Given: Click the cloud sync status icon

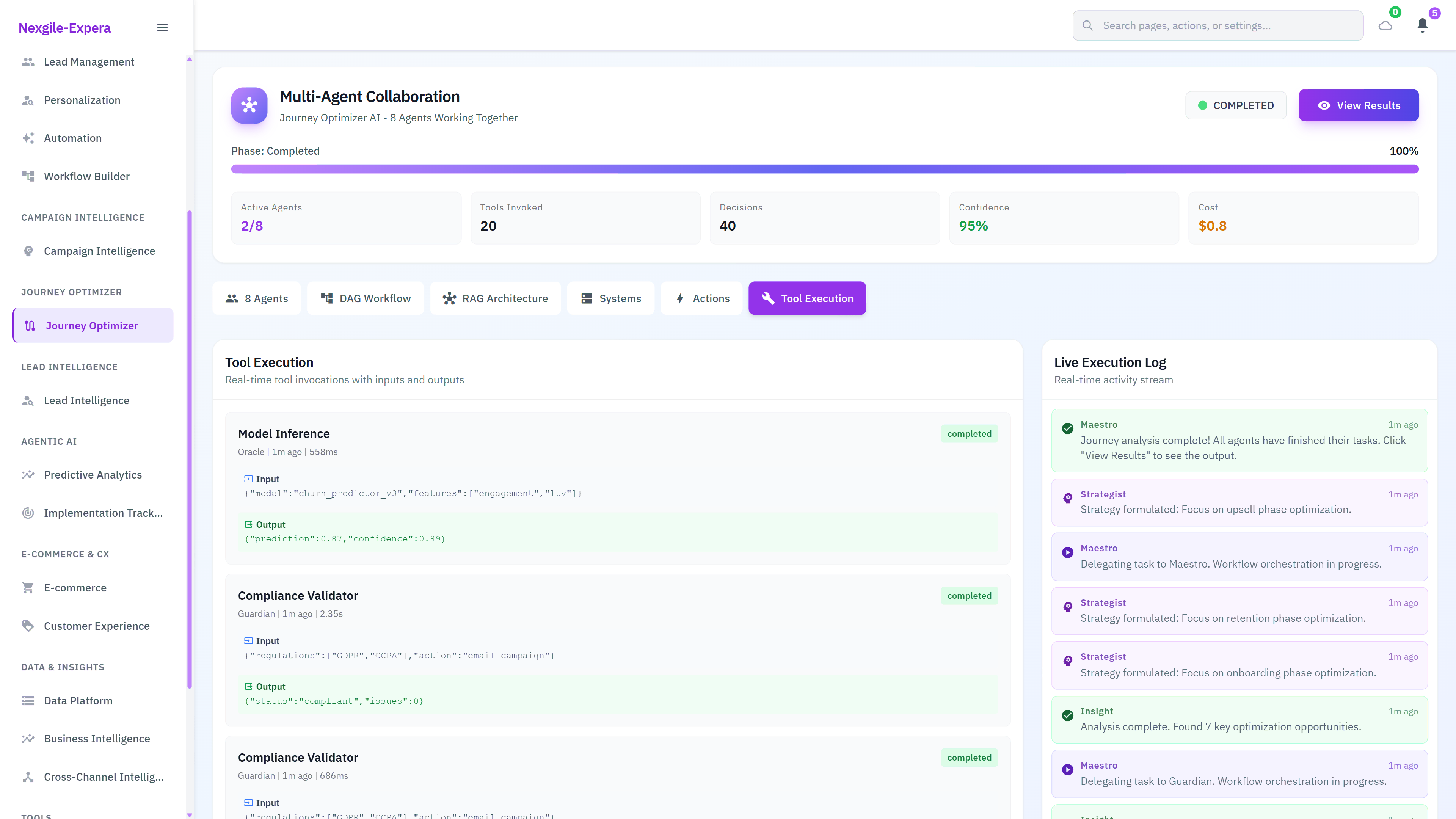Looking at the screenshot, I should 1385,25.
